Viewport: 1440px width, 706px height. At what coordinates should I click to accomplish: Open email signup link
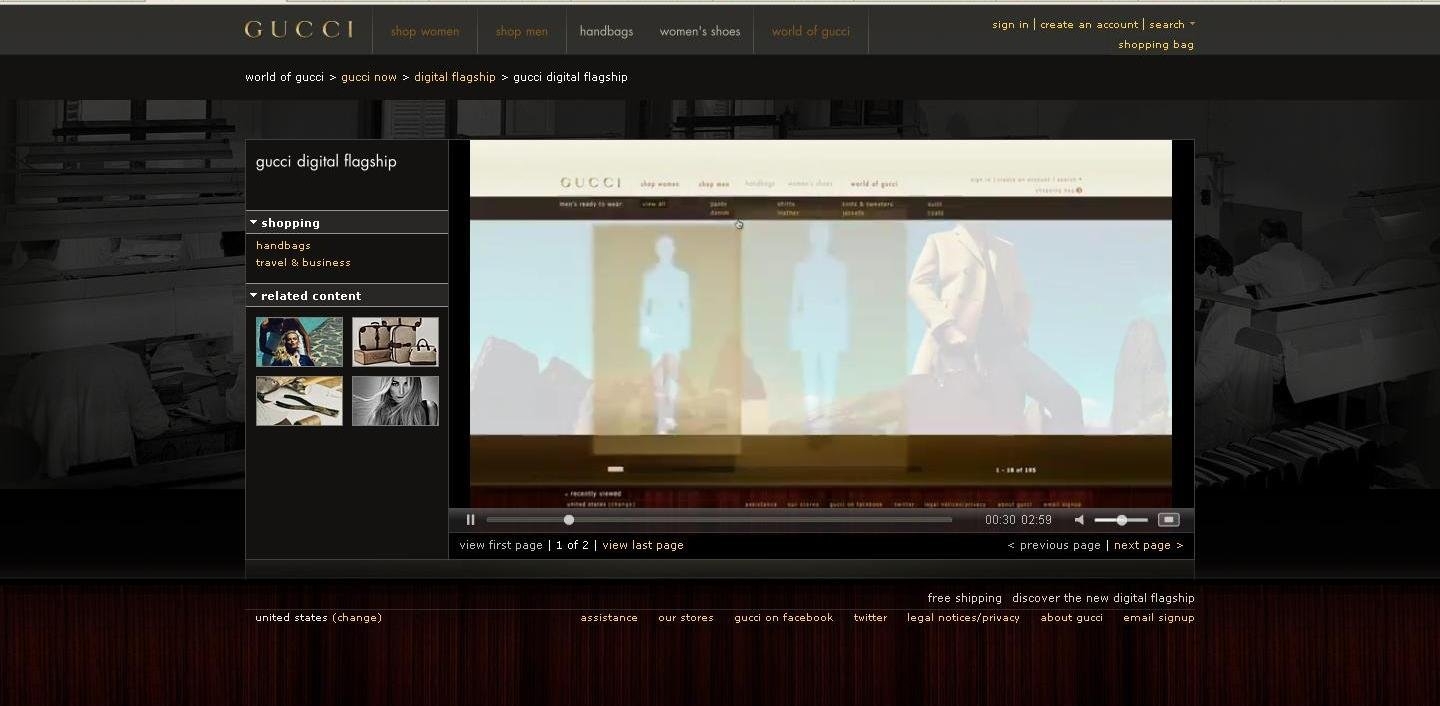coord(1159,617)
